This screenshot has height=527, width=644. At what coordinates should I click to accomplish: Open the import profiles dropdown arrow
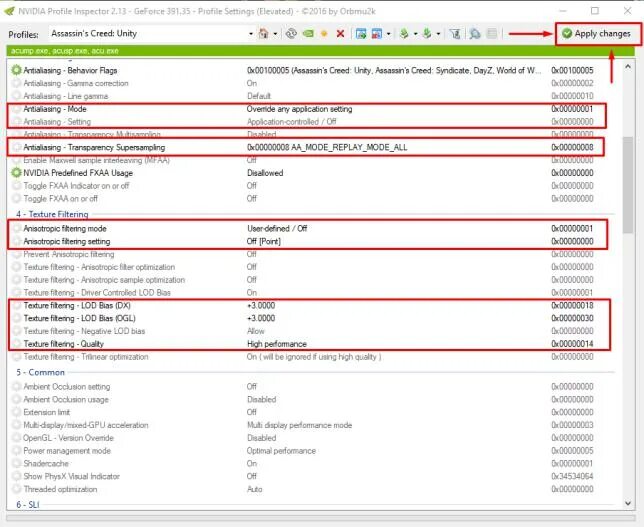pos(438,34)
